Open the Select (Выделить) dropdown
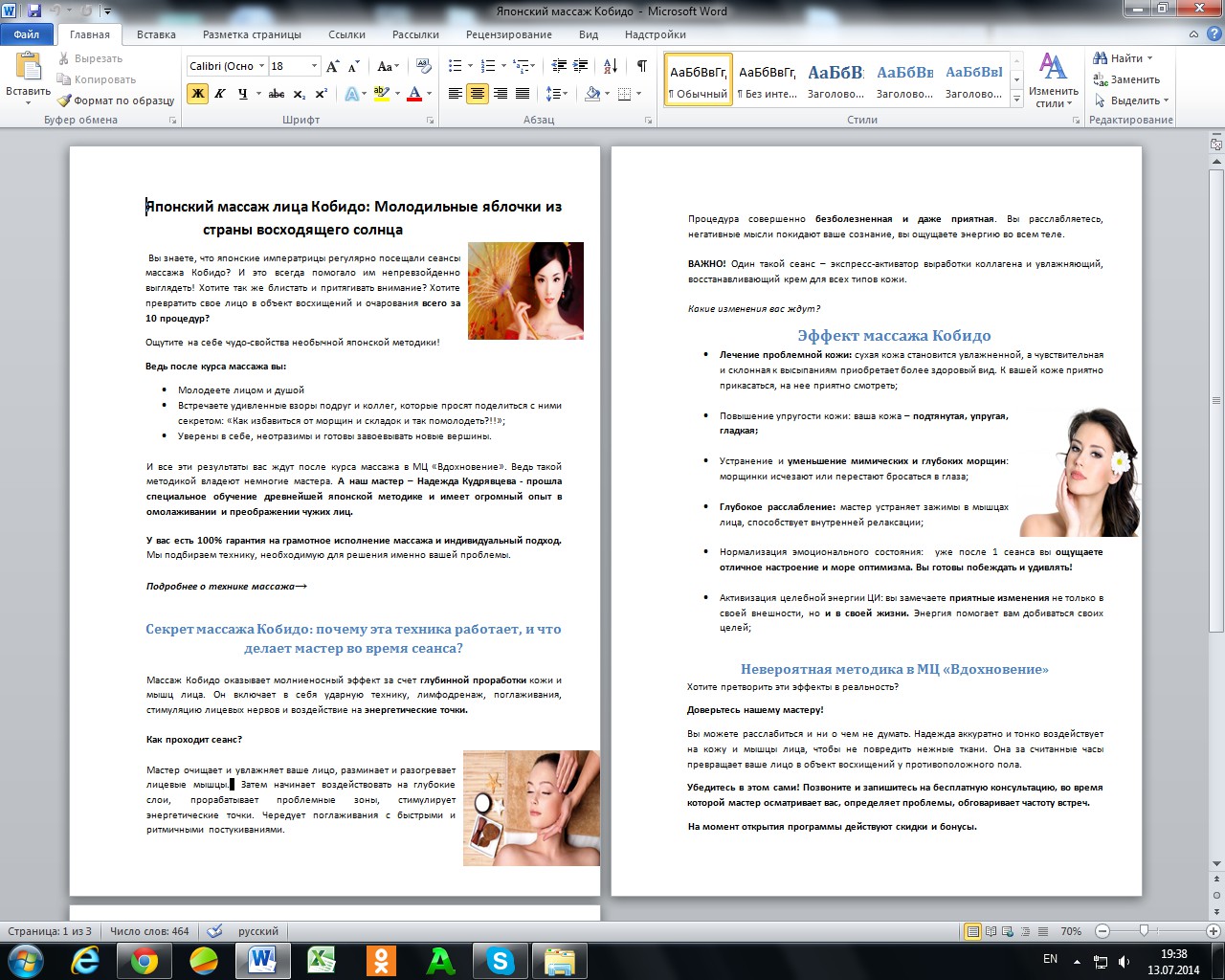This screenshot has width=1225, height=980. coord(1130,100)
